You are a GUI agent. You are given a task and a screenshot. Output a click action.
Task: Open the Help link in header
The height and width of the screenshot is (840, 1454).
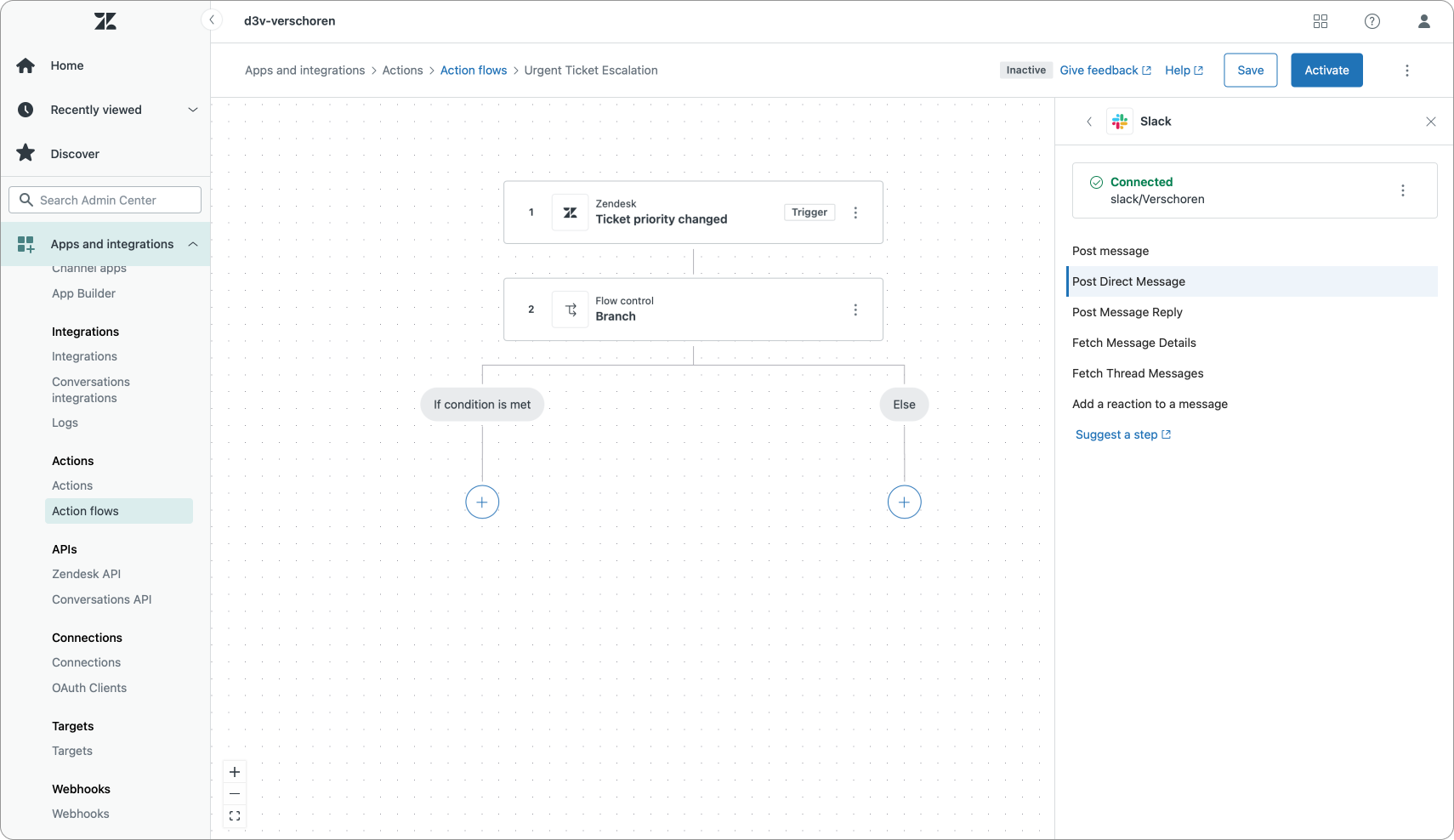1184,71
